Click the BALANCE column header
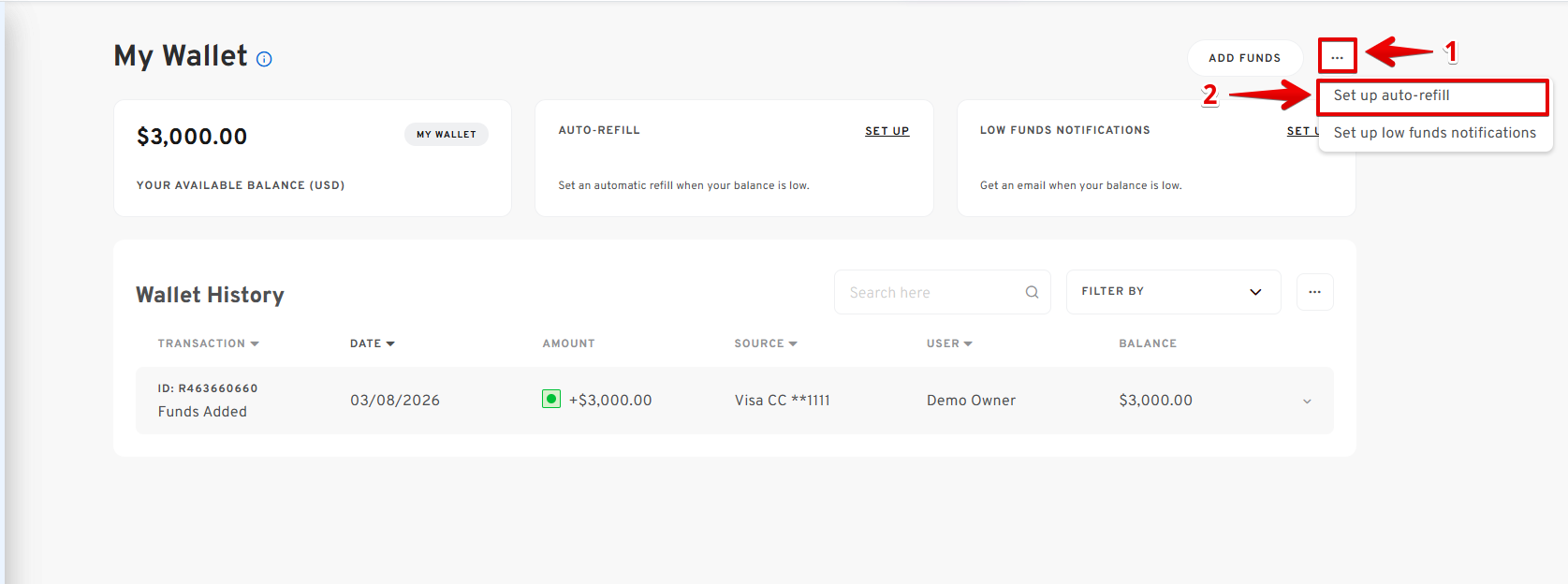The height and width of the screenshot is (584, 1568). pos(1147,343)
